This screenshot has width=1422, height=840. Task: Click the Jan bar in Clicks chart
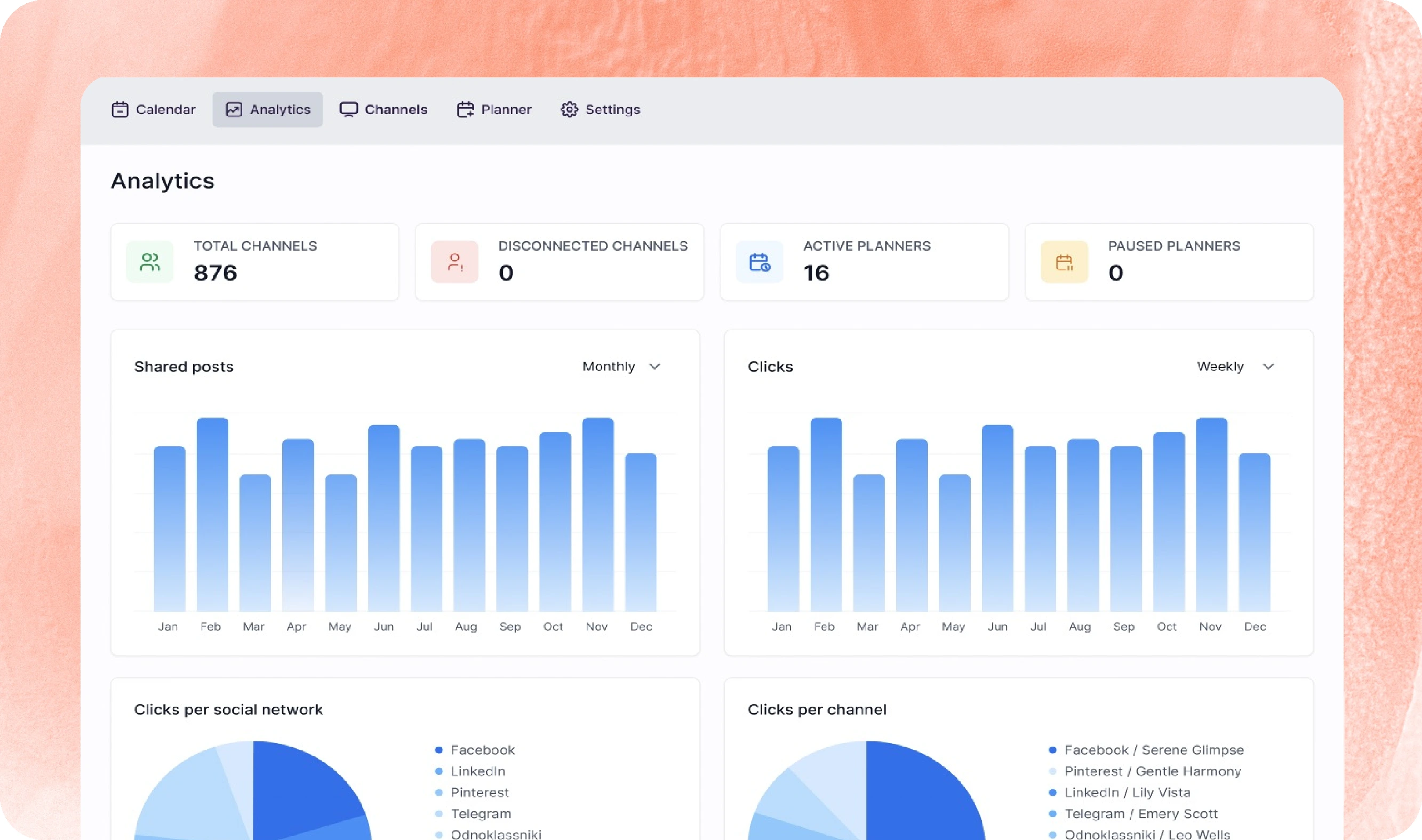[784, 529]
